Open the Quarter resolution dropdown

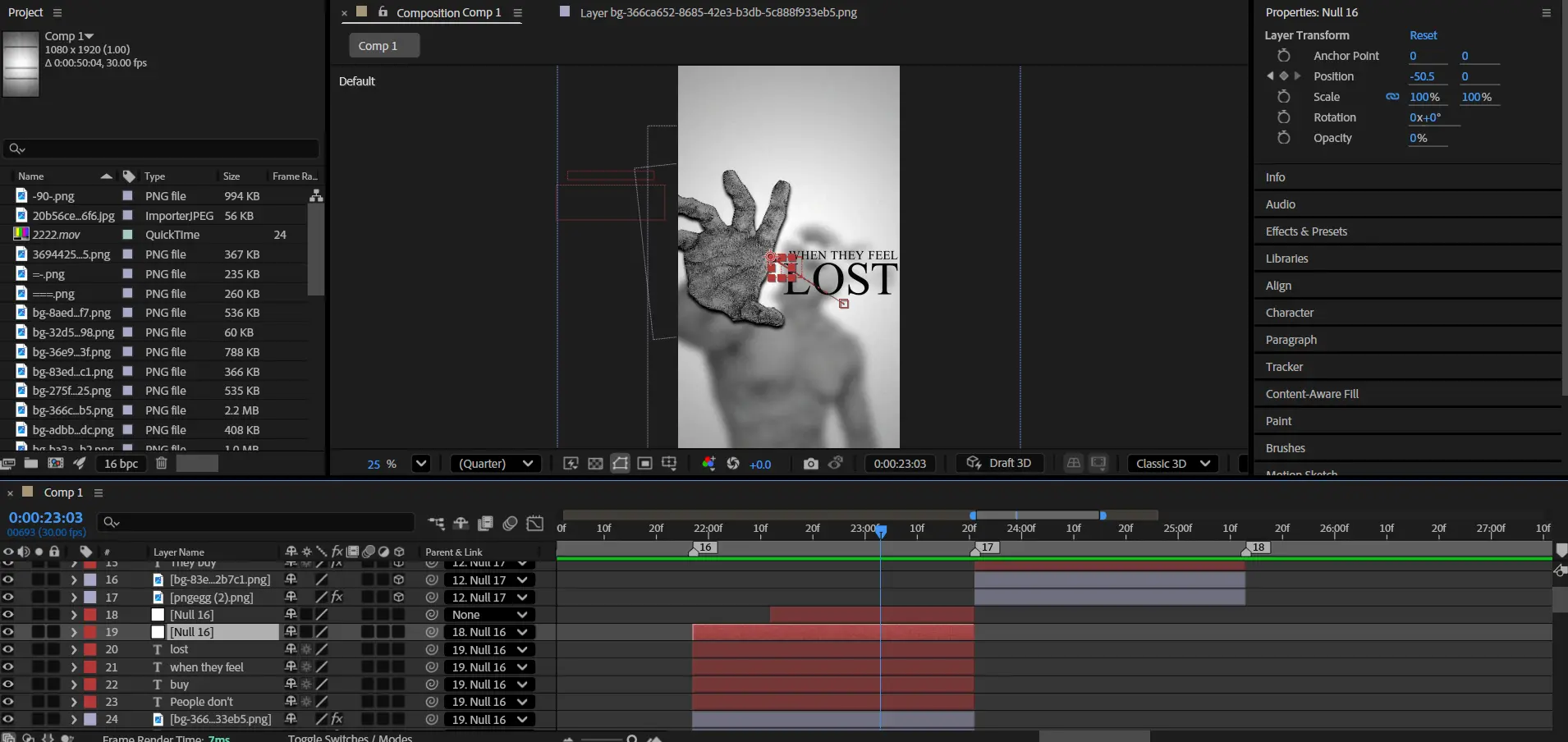[497, 464]
